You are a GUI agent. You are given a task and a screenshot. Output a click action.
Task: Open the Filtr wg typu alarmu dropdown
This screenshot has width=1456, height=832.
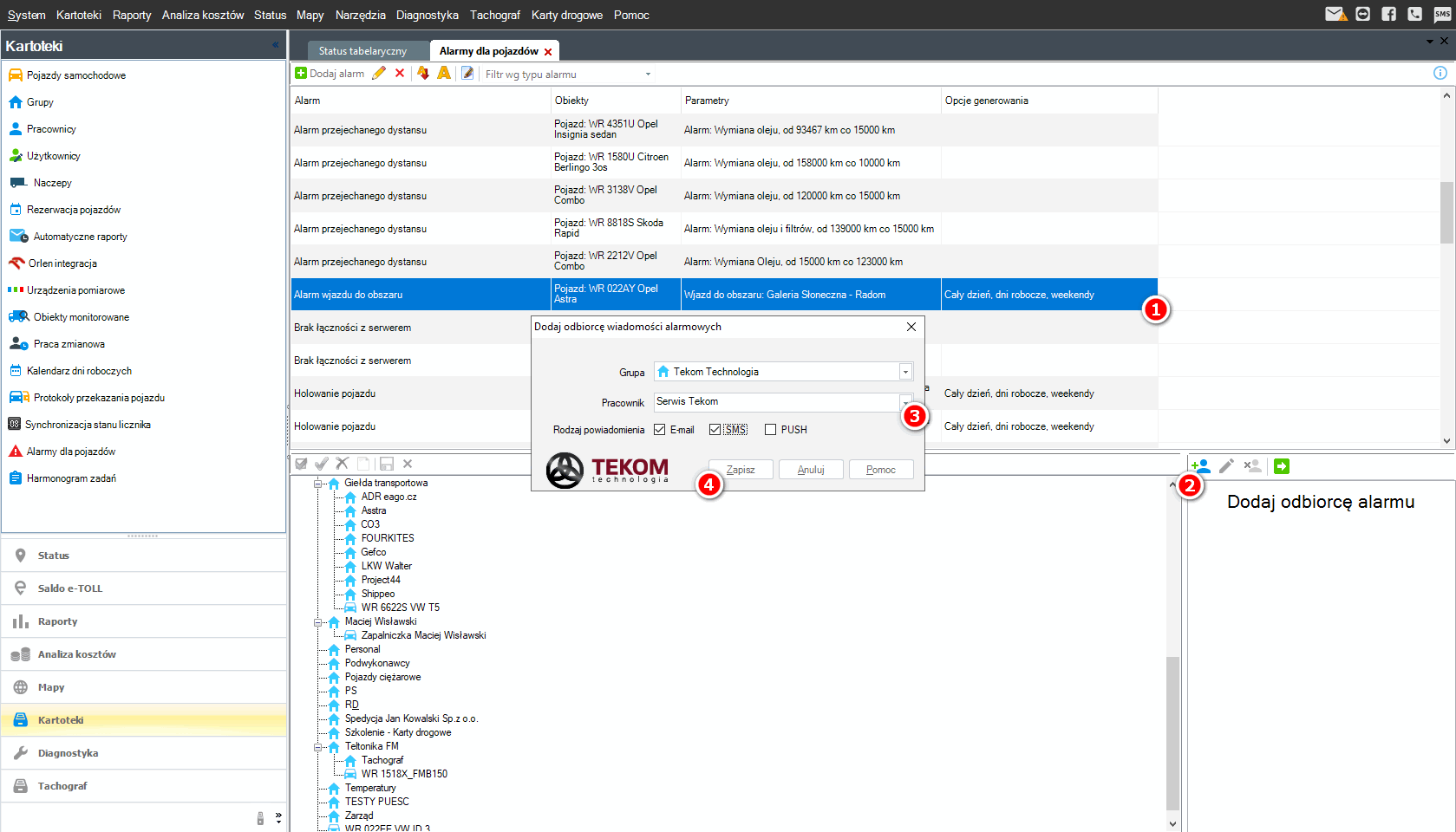[648, 75]
